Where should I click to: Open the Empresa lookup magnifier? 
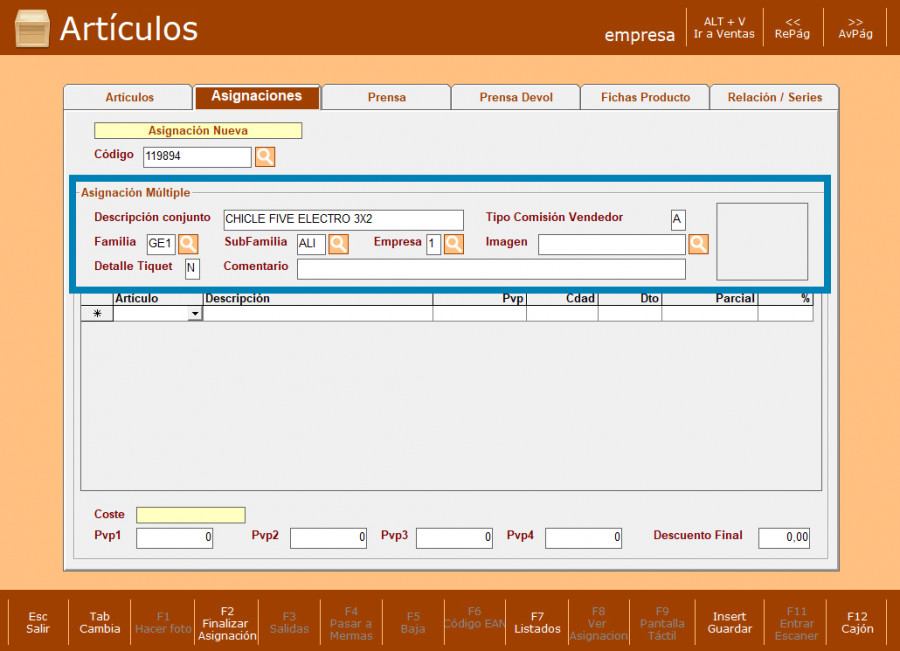[x=454, y=243]
